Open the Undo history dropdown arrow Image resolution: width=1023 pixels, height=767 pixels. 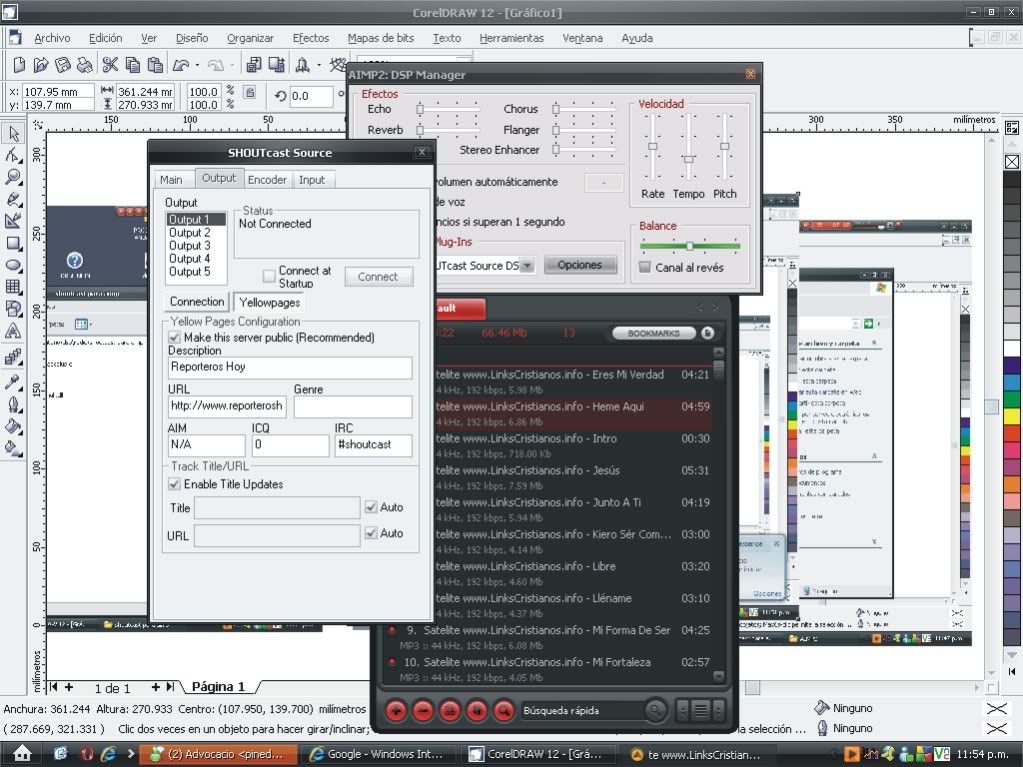coord(198,65)
